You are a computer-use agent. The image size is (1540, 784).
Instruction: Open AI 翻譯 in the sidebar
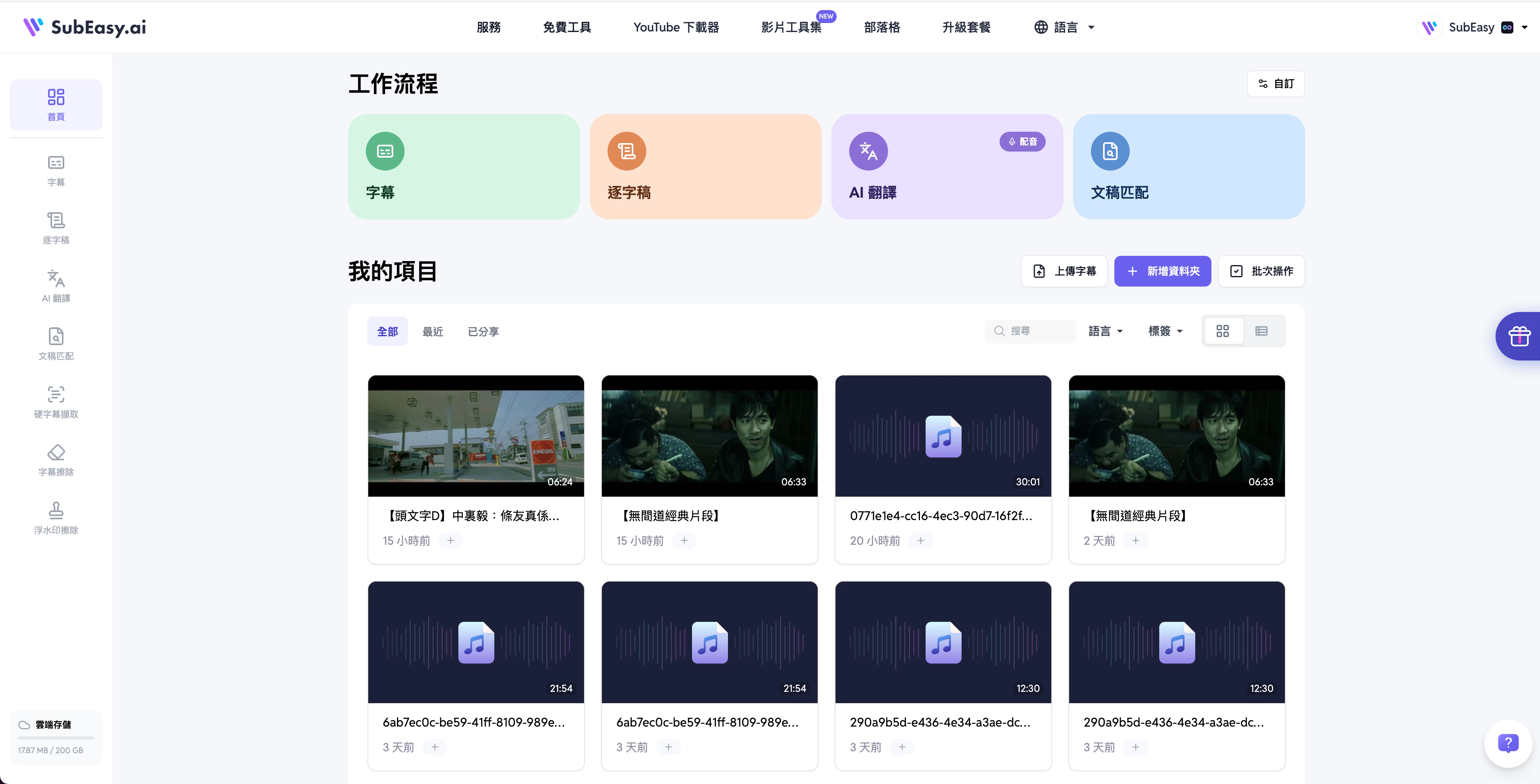pos(56,286)
